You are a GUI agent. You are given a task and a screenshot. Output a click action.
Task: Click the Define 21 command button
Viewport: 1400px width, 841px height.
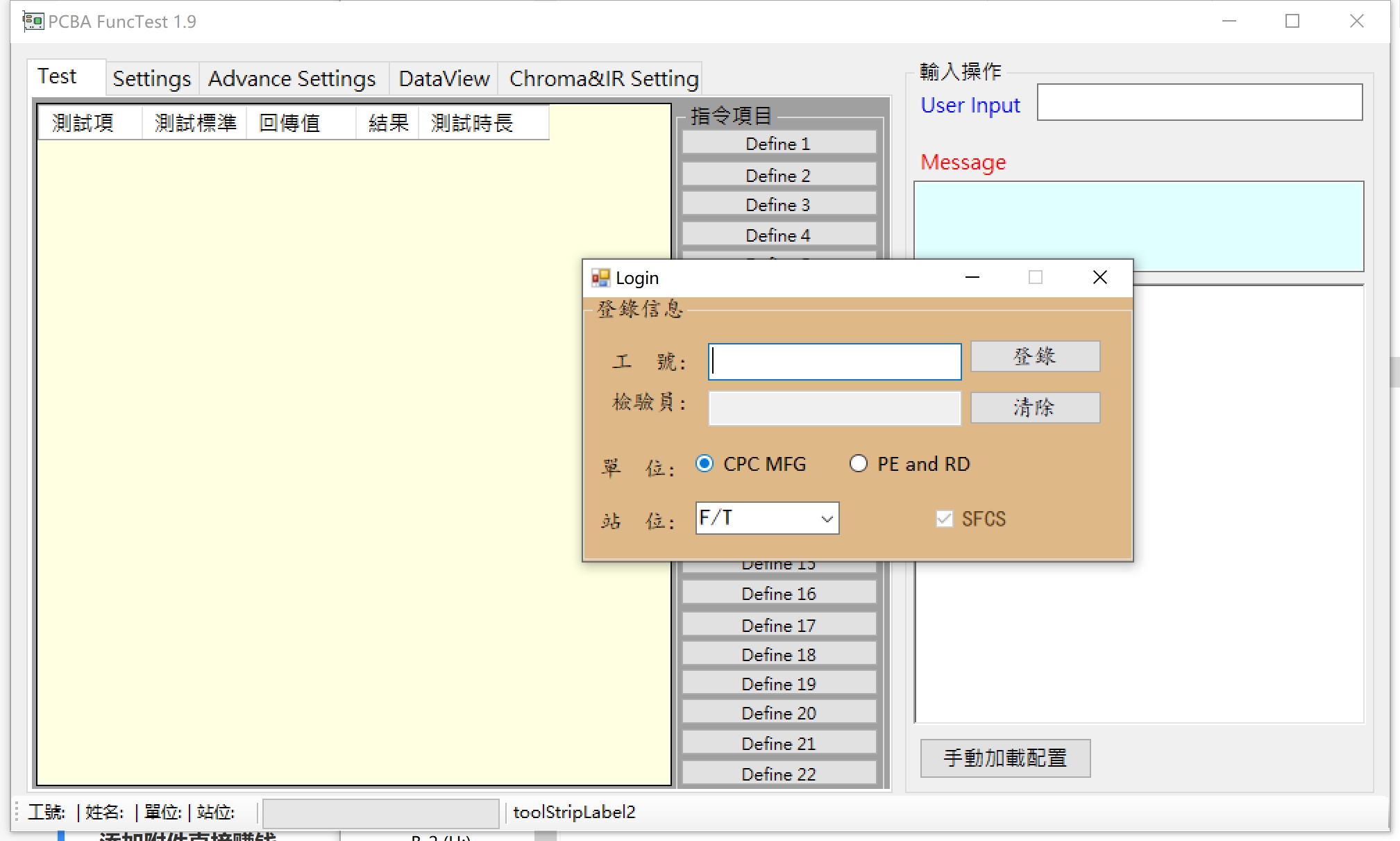tap(779, 743)
